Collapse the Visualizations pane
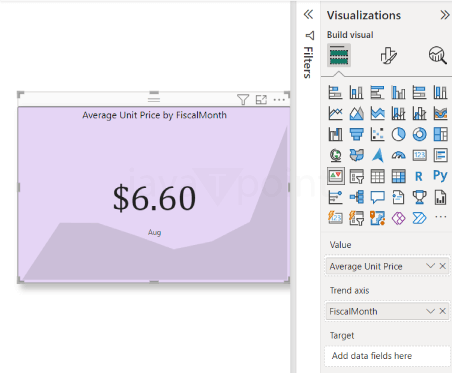 coord(444,15)
